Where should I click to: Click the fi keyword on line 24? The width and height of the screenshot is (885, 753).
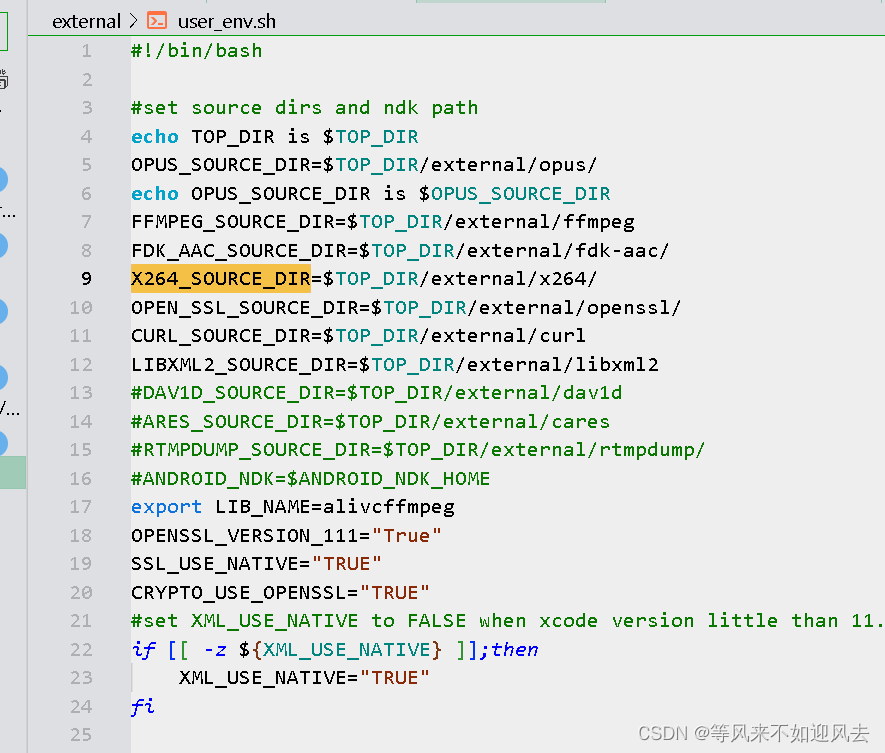[142, 706]
